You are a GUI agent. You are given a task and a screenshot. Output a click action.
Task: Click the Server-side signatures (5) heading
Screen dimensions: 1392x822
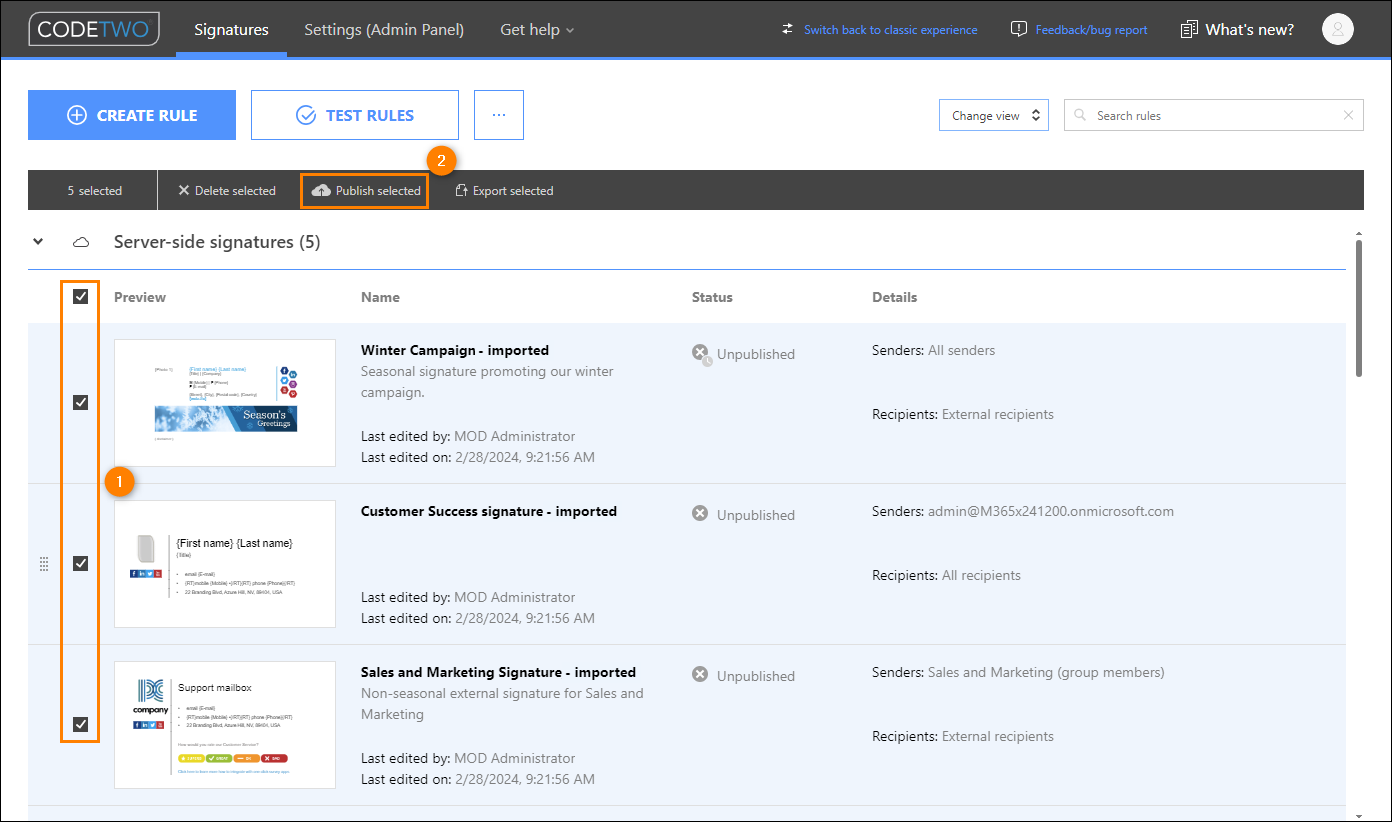coord(217,242)
